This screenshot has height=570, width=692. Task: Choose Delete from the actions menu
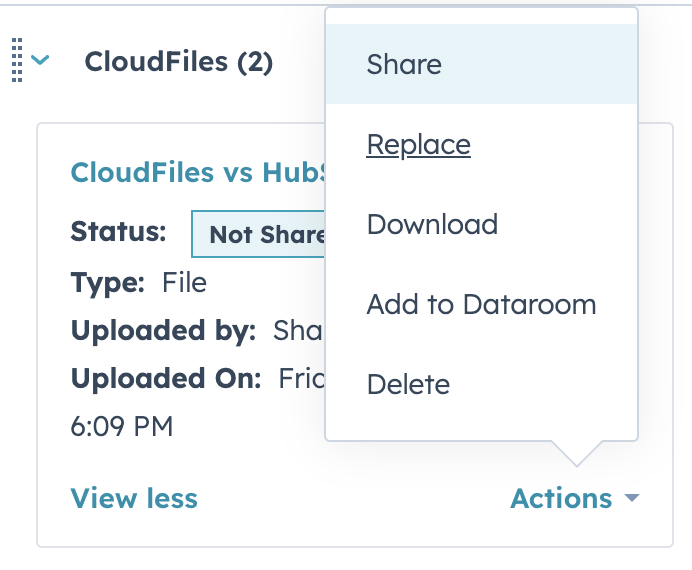[x=481, y=384]
